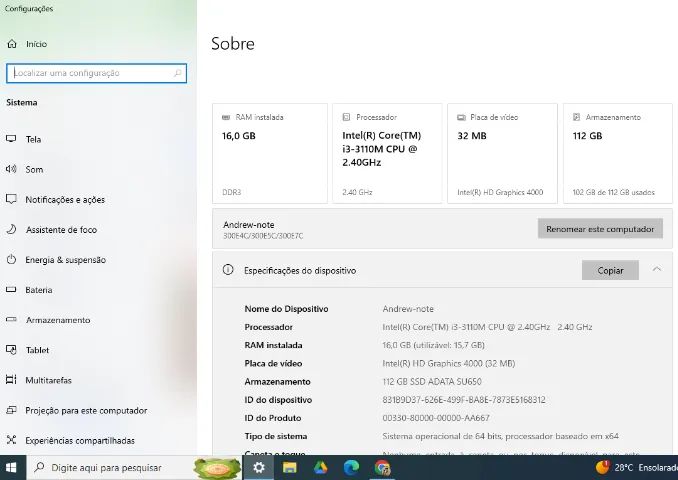The image size is (678, 480).
Task: Open Assistente de foco moon icon
Action: click(x=11, y=230)
